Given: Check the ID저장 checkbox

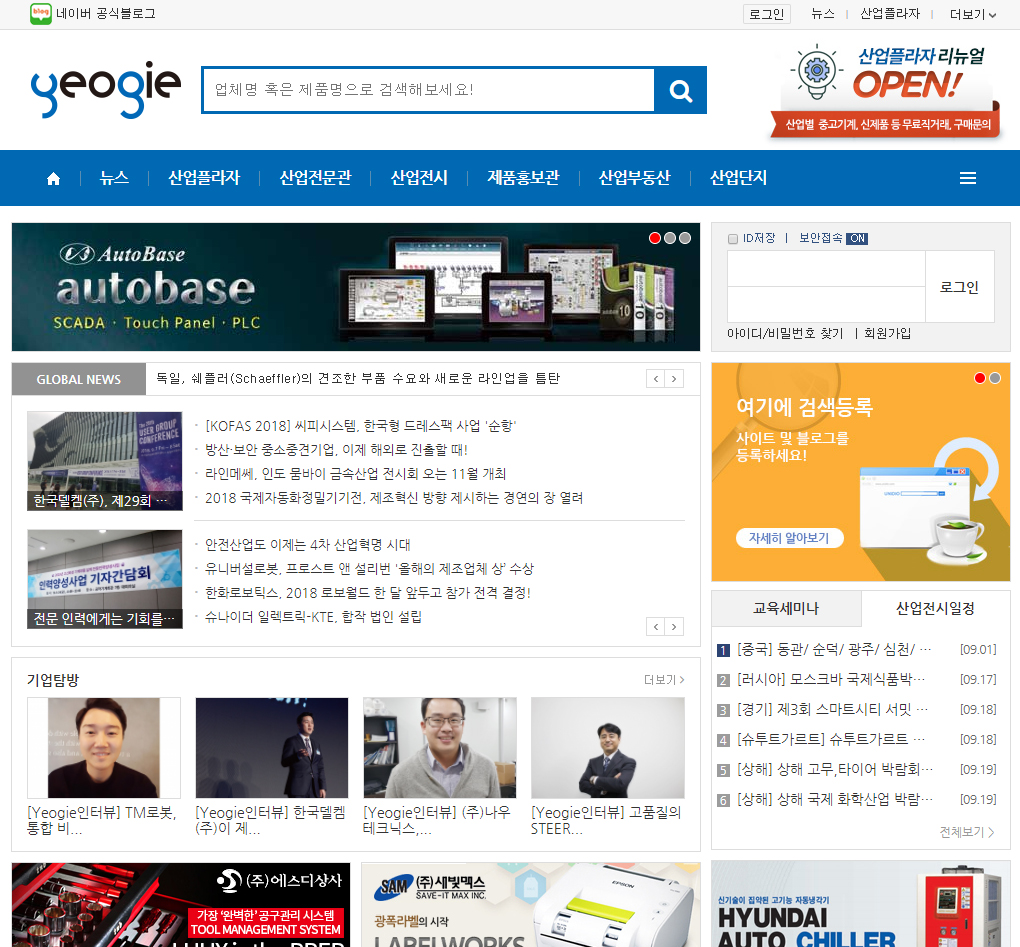Looking at the screenshot, I should coord(733,239).
